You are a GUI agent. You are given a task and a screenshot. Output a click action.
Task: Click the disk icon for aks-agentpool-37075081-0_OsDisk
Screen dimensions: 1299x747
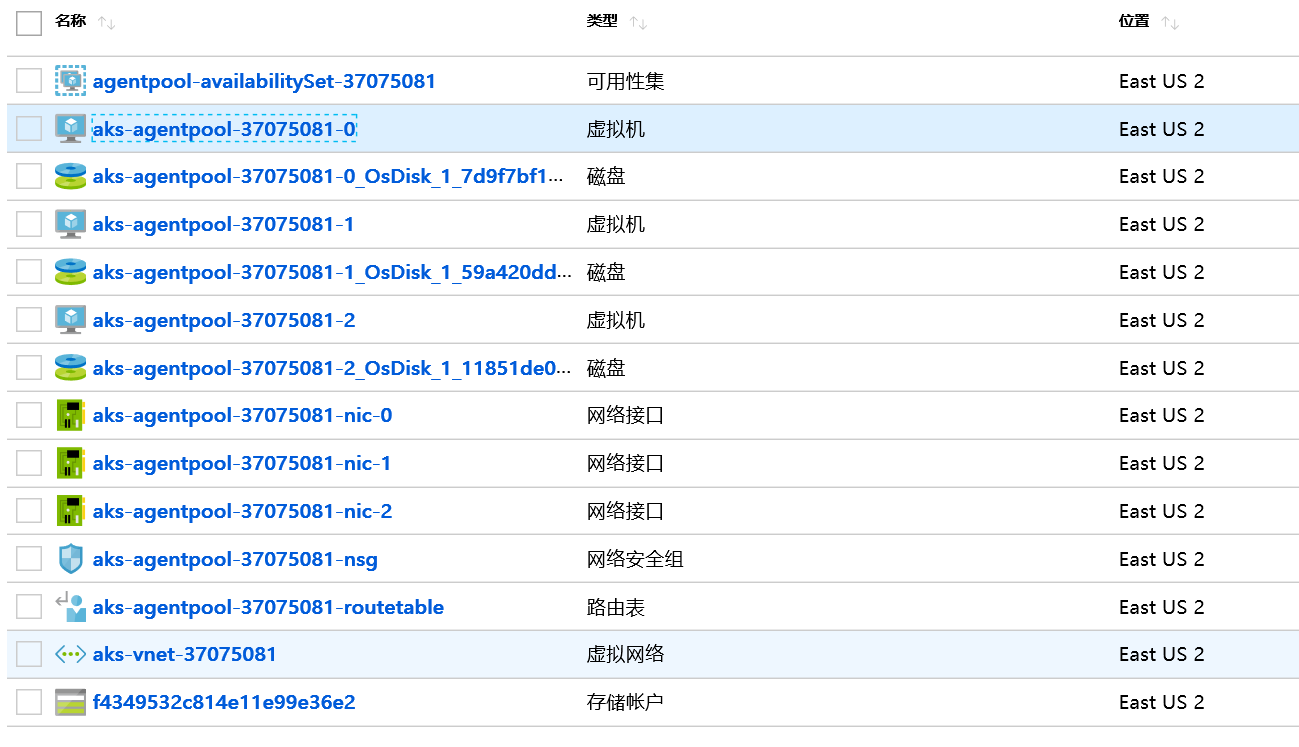coord(70,176)
